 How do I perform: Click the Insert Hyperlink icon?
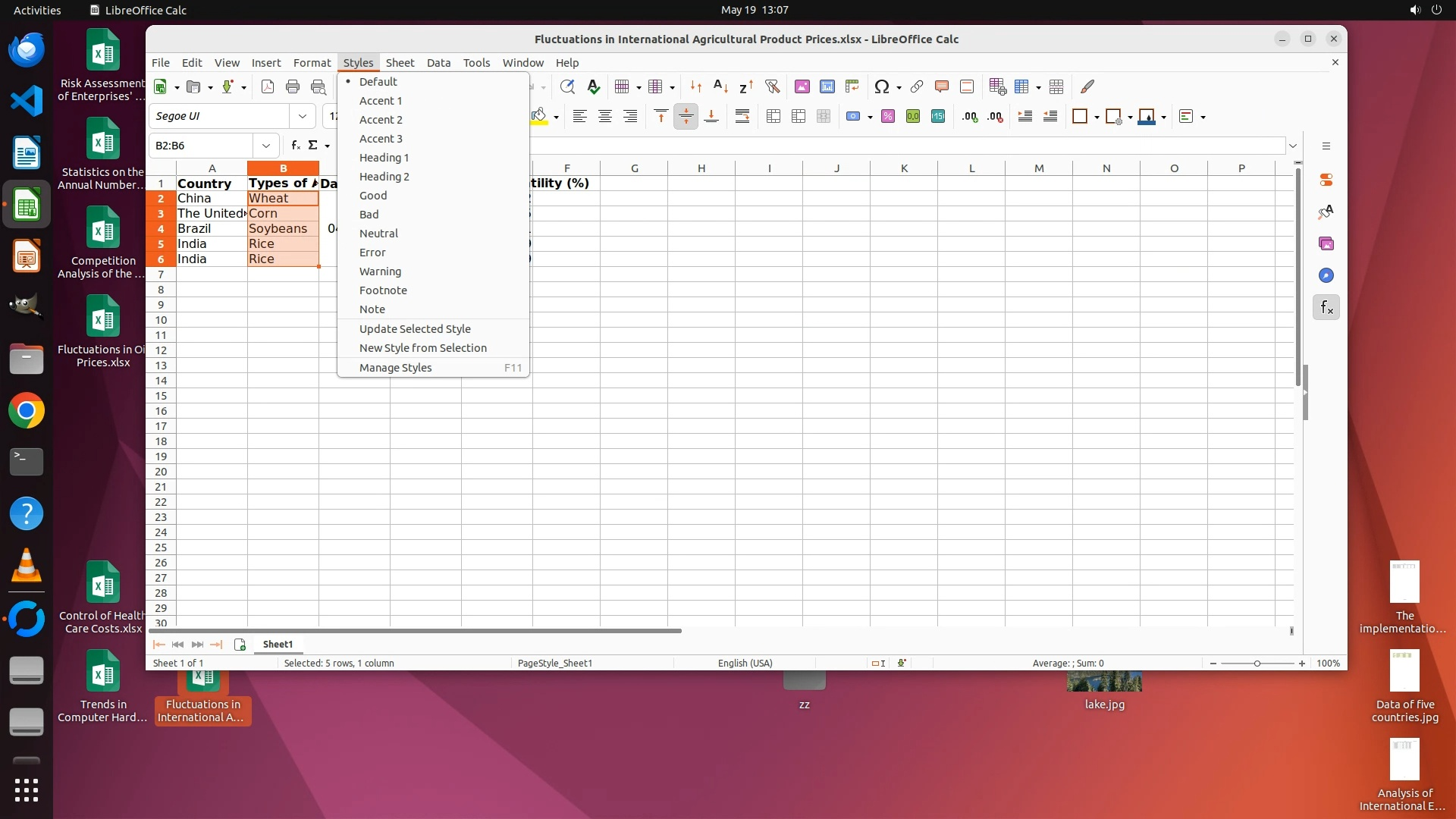pyautogui.click(x=916, y=86)
